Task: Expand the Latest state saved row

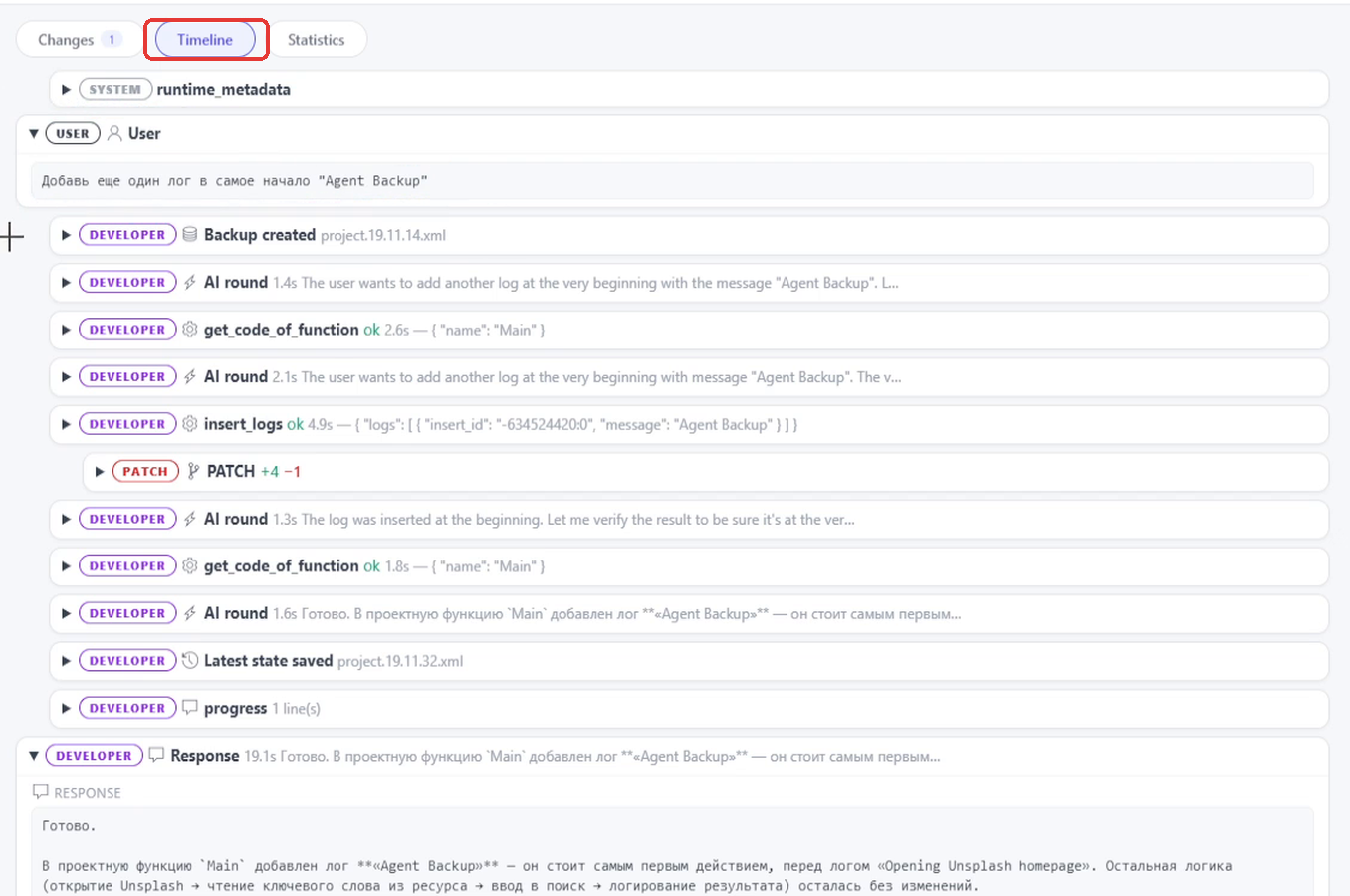Action: tap(66, 661)
